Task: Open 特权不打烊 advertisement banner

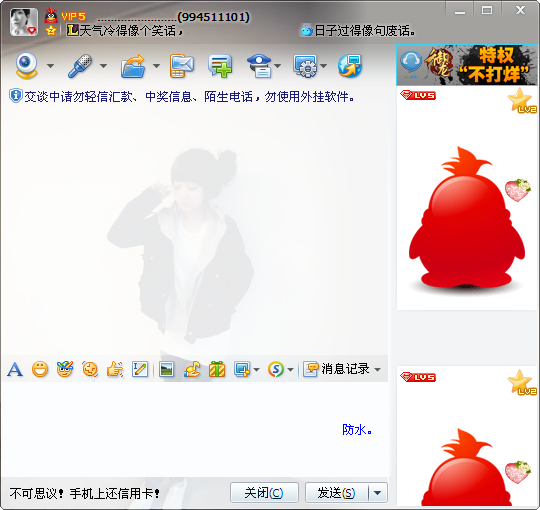Action: [467, 65]
